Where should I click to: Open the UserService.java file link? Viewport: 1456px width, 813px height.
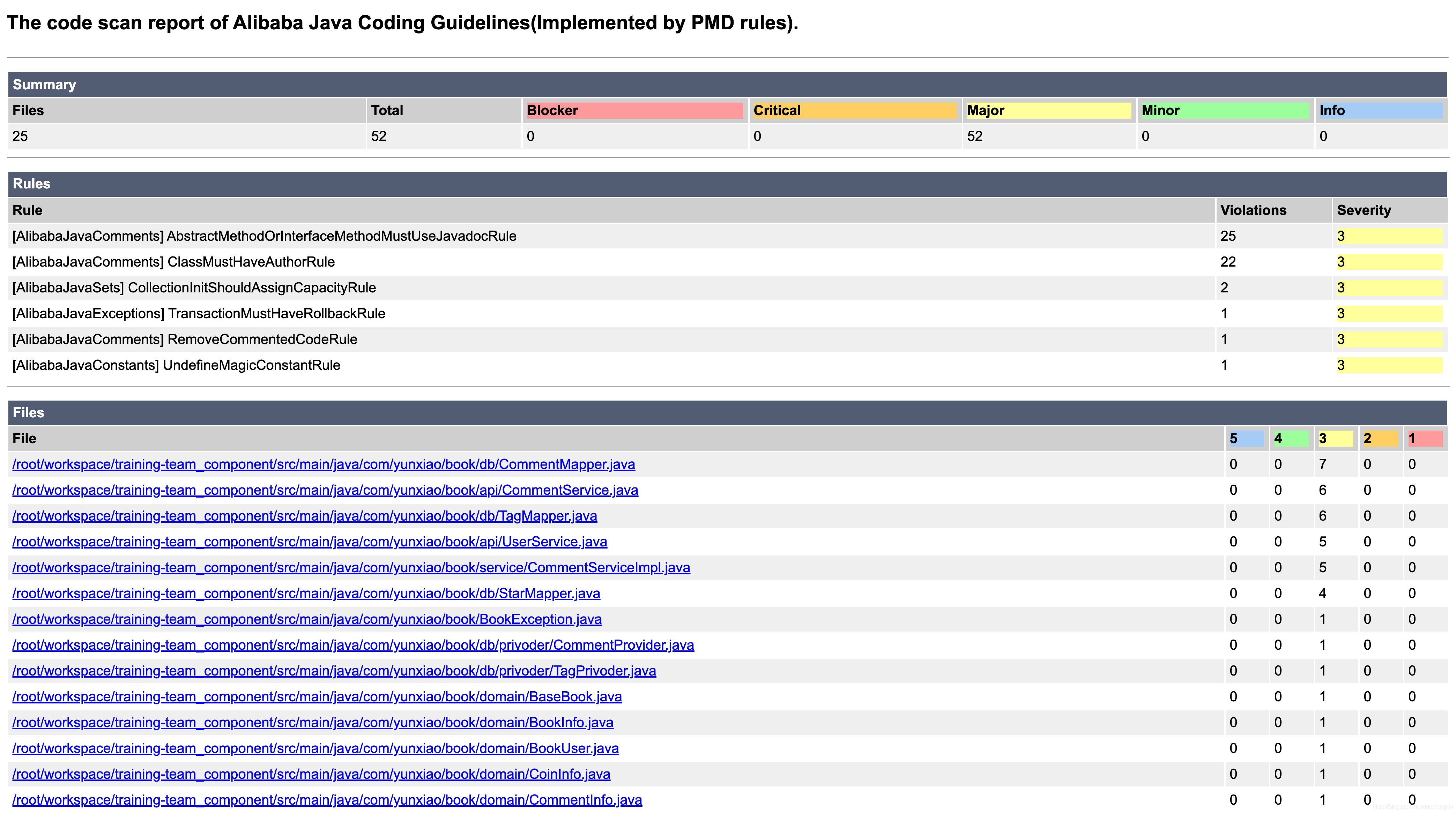coord(310,542)
